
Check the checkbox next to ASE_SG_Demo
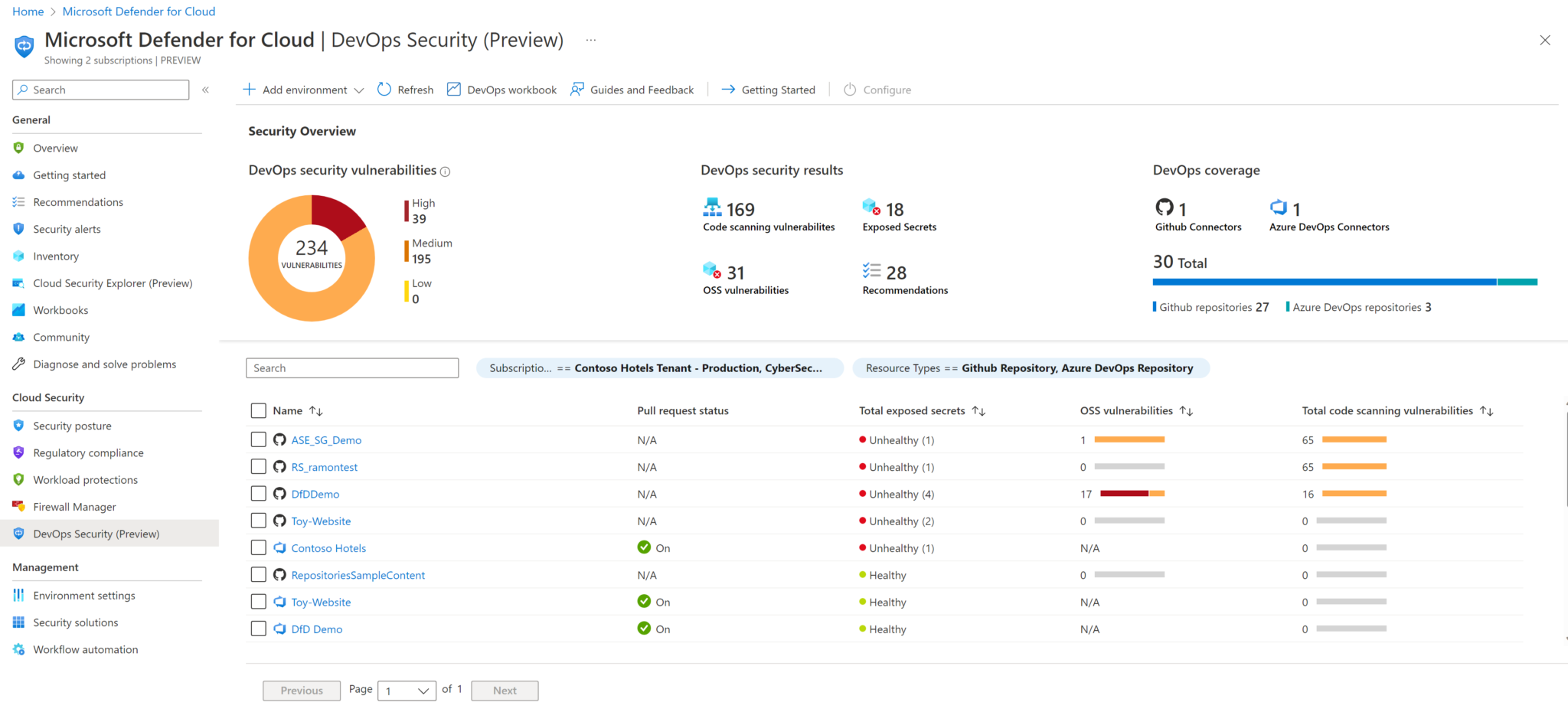pyautogui.click(x=258, y=439)
